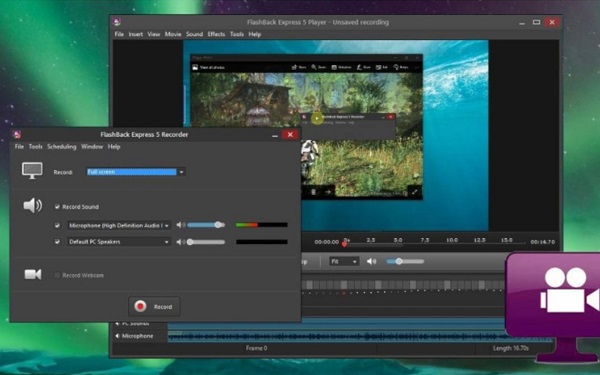600x375 pixels.
Task: Click the monitor icon beside Record dropdown
Action: 32,171
